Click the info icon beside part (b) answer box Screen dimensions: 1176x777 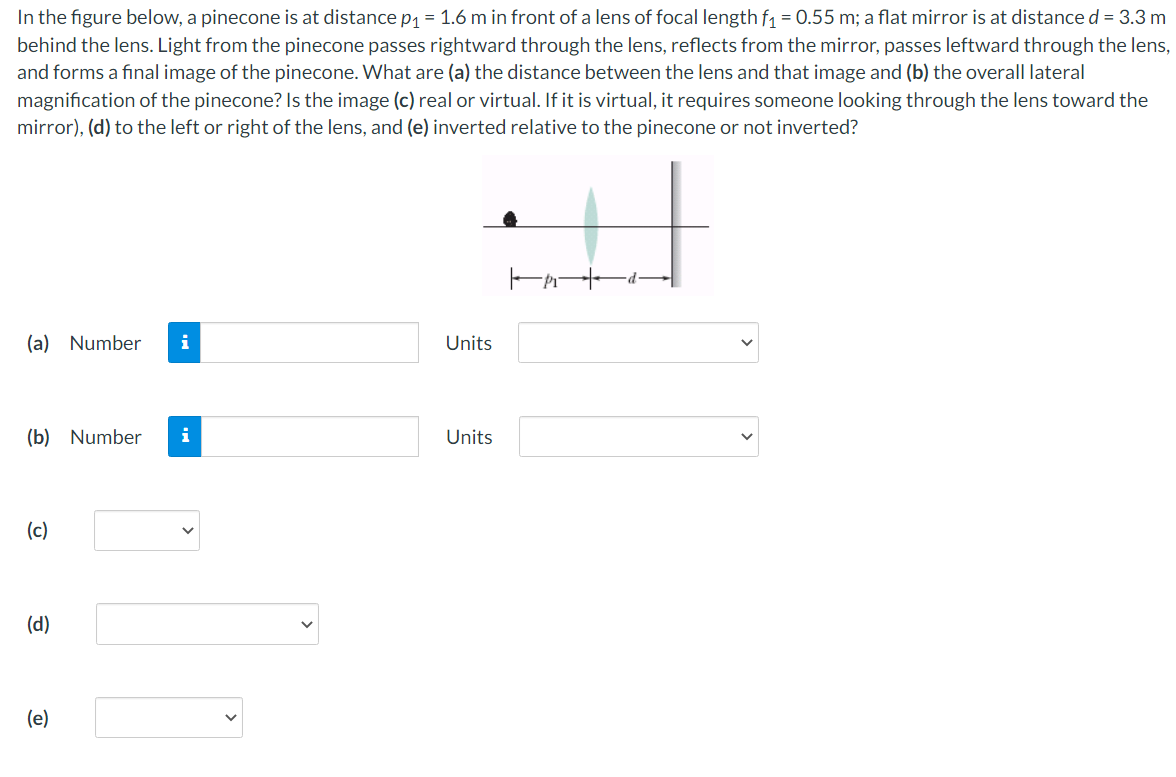point(183,436)
